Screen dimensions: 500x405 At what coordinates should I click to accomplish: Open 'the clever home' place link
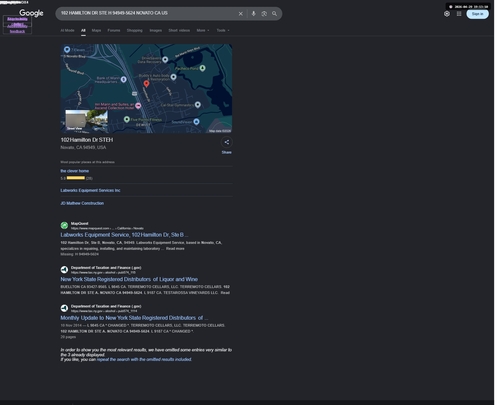pos(75,171)
